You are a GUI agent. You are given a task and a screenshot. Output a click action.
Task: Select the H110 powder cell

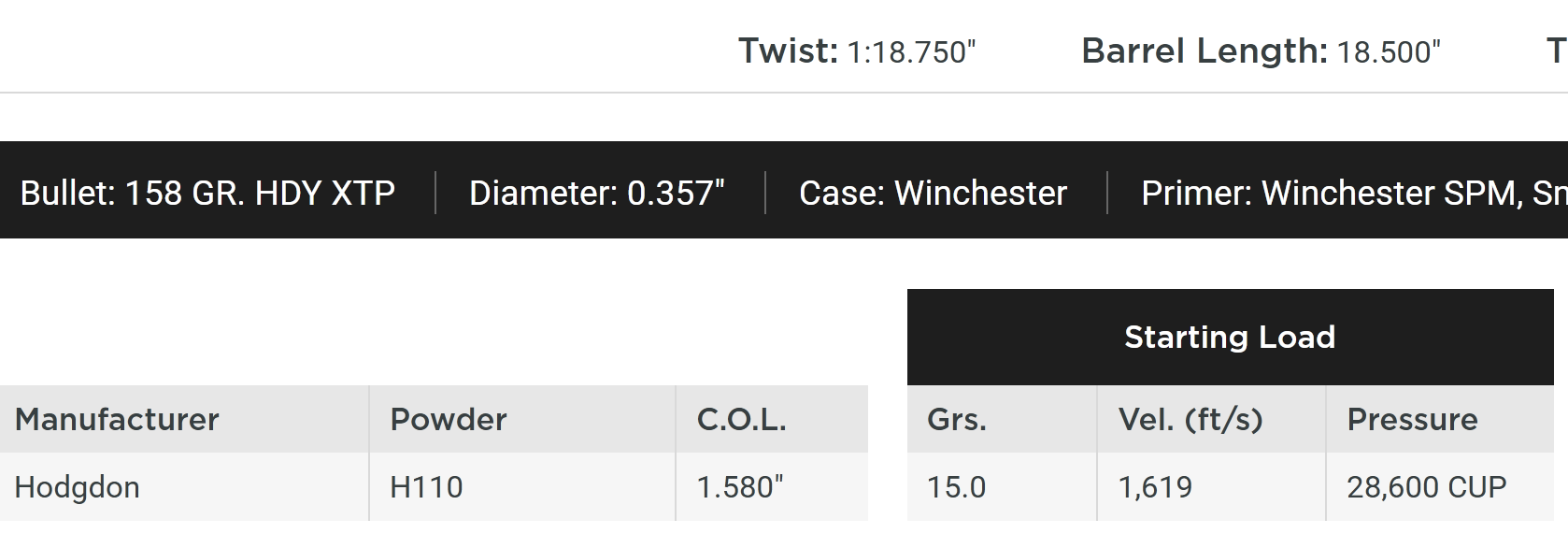[x=426, y=487]
